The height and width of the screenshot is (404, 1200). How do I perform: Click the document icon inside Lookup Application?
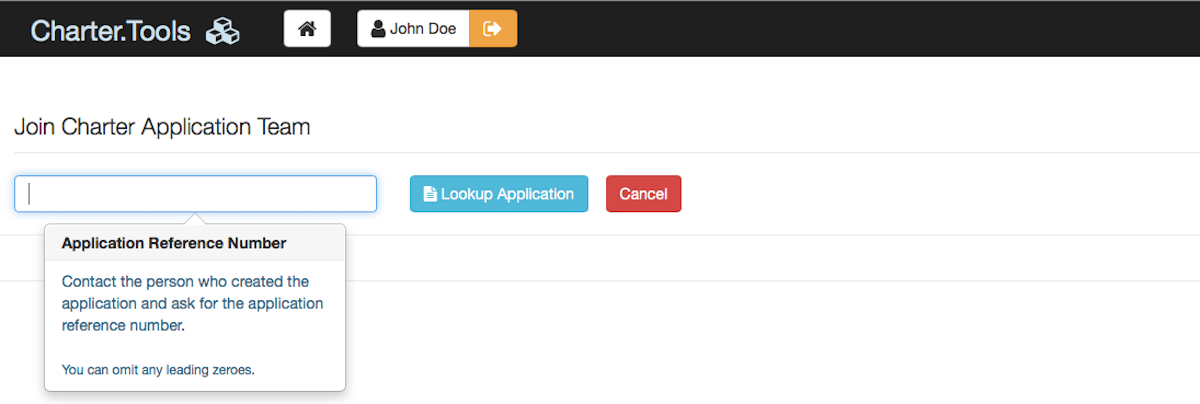[430, 194]
